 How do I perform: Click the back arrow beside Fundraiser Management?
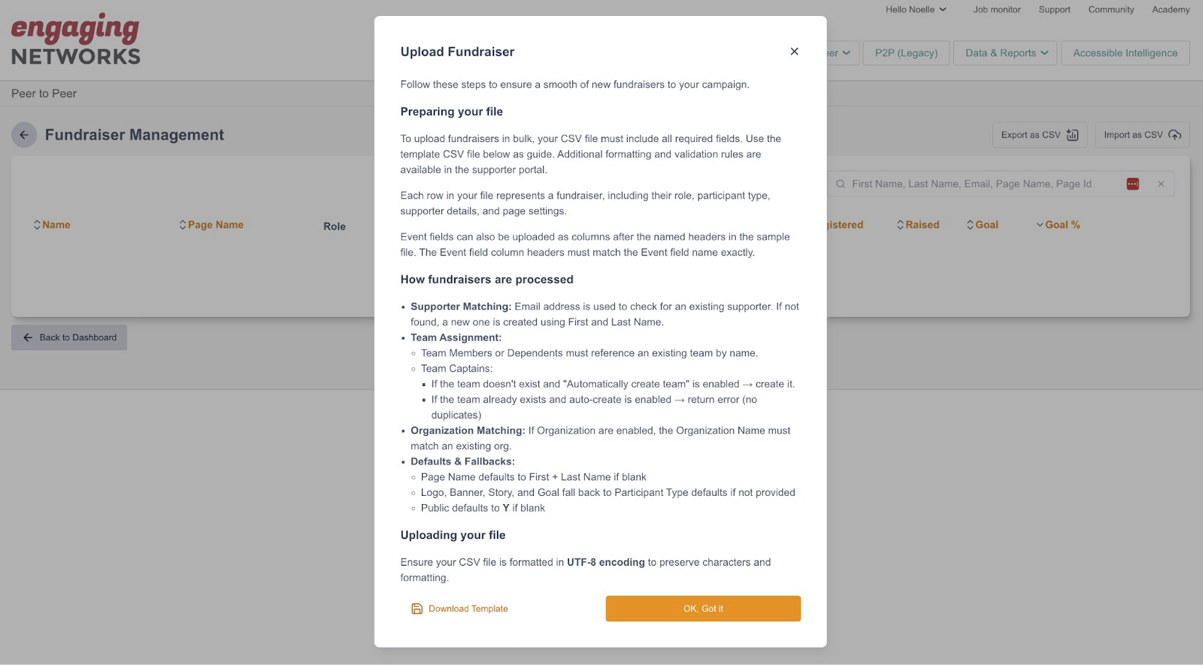click(x=24, y=135)
